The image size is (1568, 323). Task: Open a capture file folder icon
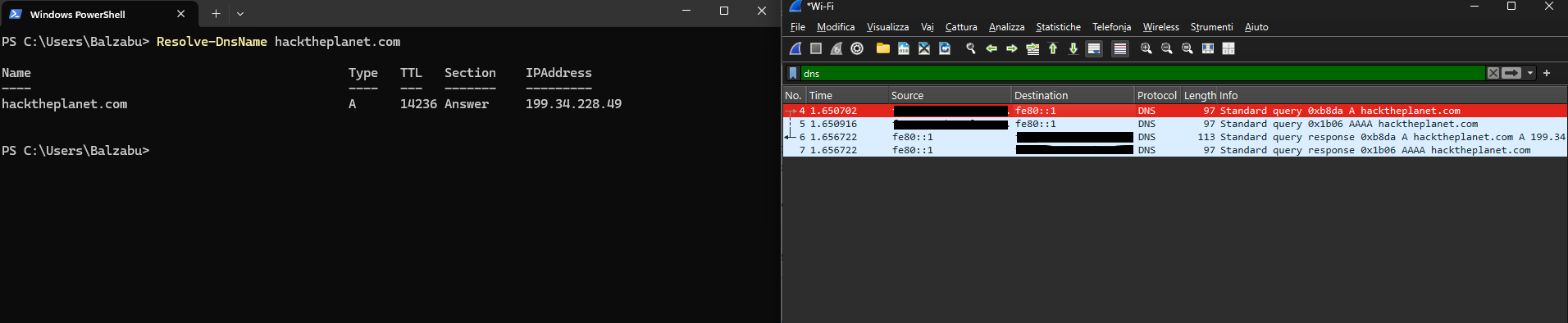pos(883,48)
